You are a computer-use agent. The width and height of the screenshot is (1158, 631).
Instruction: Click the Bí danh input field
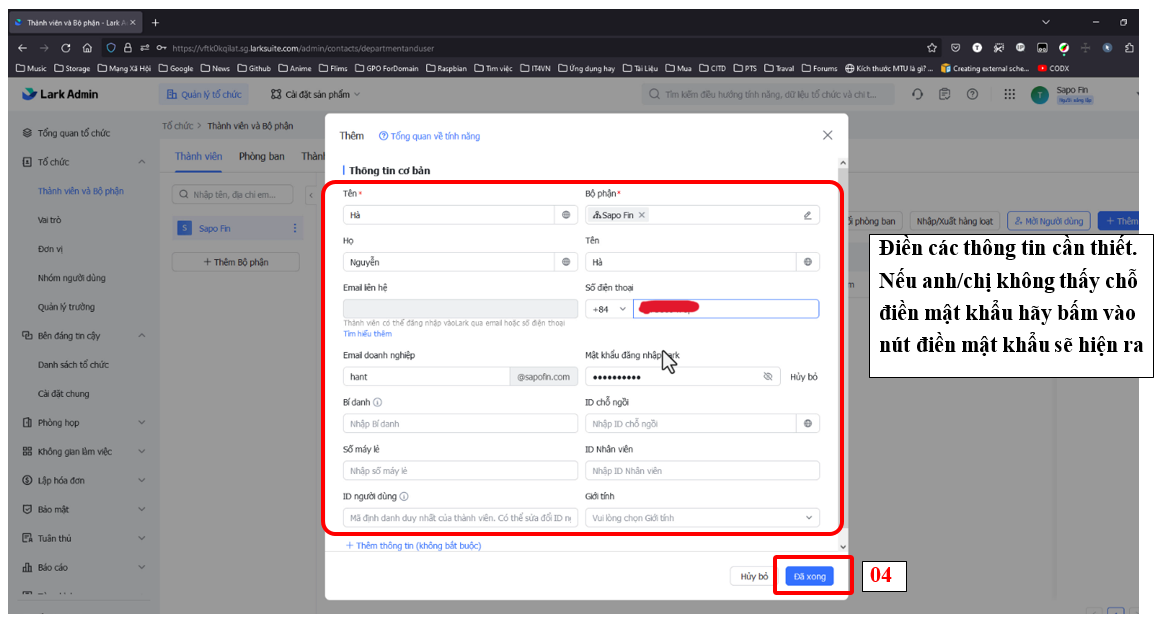(460, 424)
